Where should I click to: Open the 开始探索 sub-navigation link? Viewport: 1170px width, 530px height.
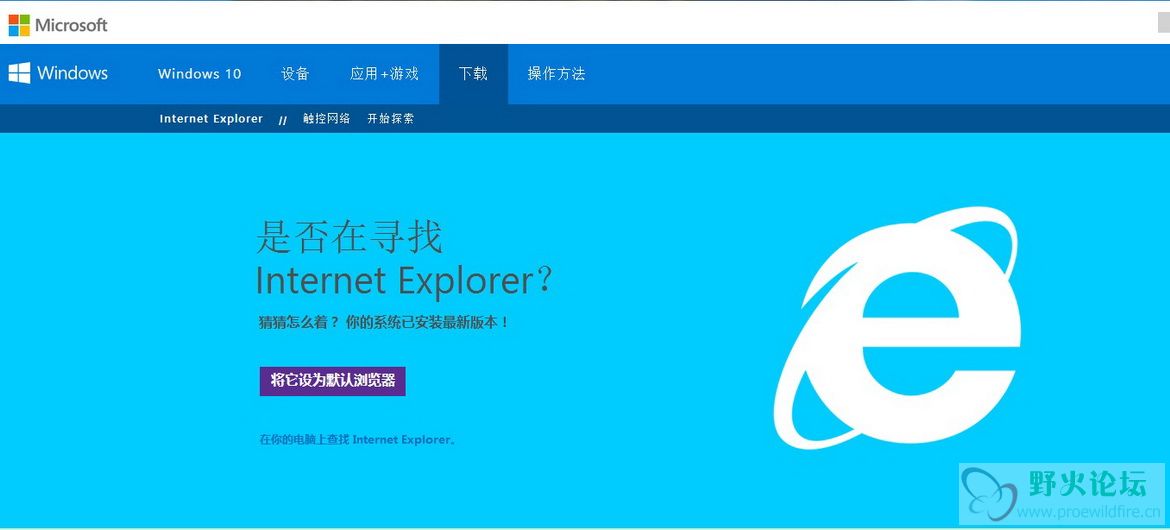click(390, 119)
